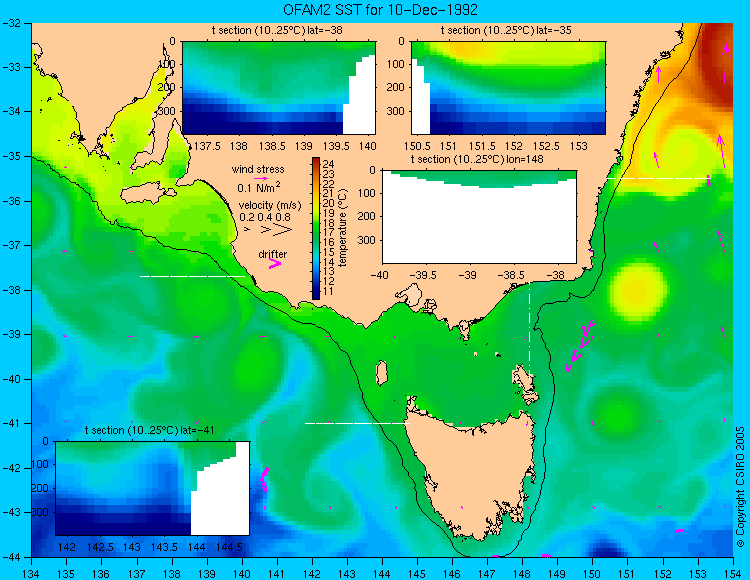Click King Island on the map
This screenshot has height=580, width=750.
point(381,373)
